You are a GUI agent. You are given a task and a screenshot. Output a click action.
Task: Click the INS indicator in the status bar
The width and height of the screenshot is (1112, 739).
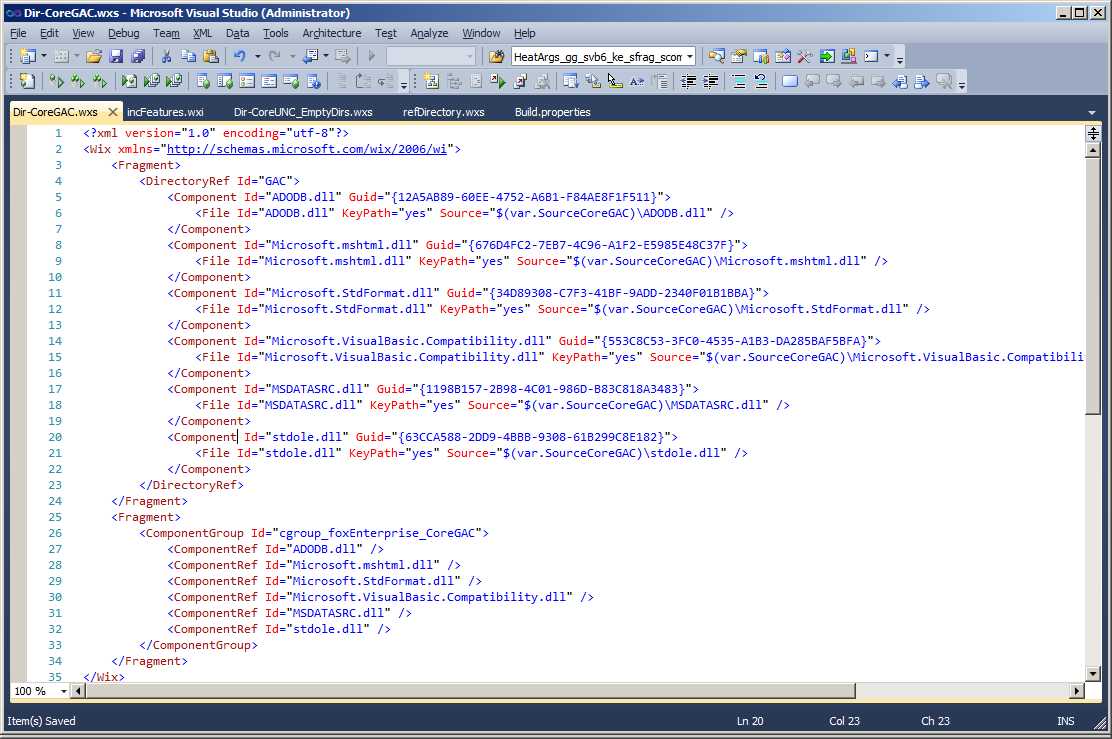(x=1065, y=721)
